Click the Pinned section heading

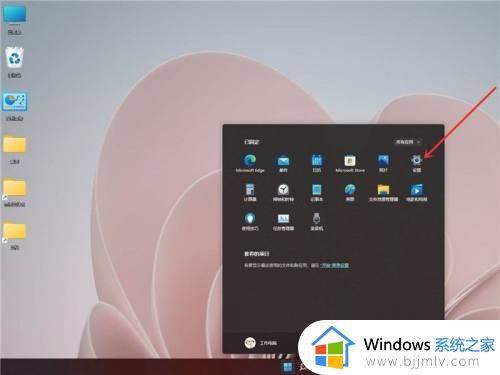[x=252, y=142]
